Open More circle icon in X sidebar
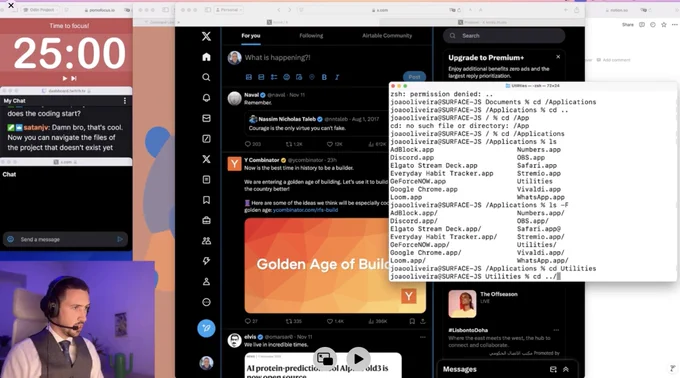 [206, 302]
